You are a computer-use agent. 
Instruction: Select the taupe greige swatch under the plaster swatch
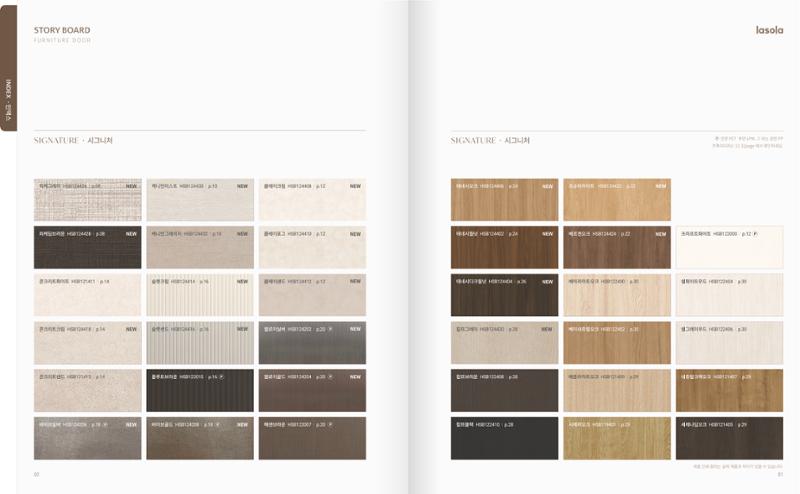(200, 248)
